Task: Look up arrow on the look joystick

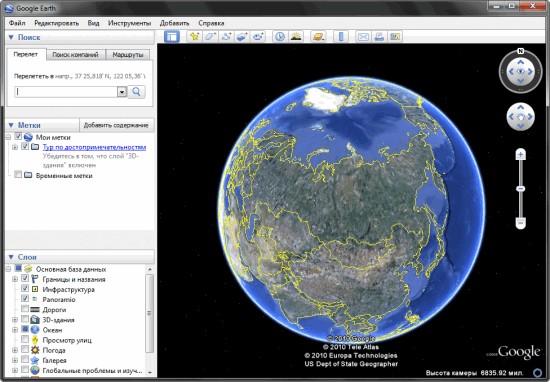Action: (521, 62)
